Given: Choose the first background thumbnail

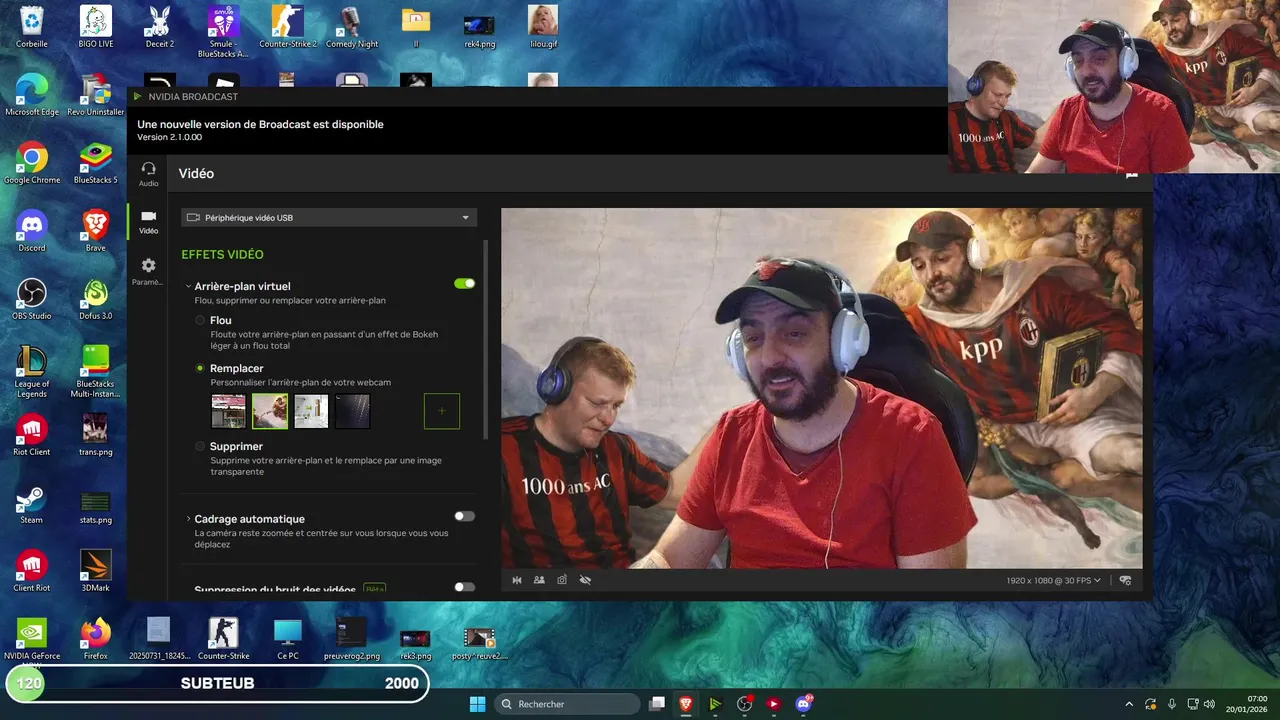Looking at the screenshot, I should point(228,411).
